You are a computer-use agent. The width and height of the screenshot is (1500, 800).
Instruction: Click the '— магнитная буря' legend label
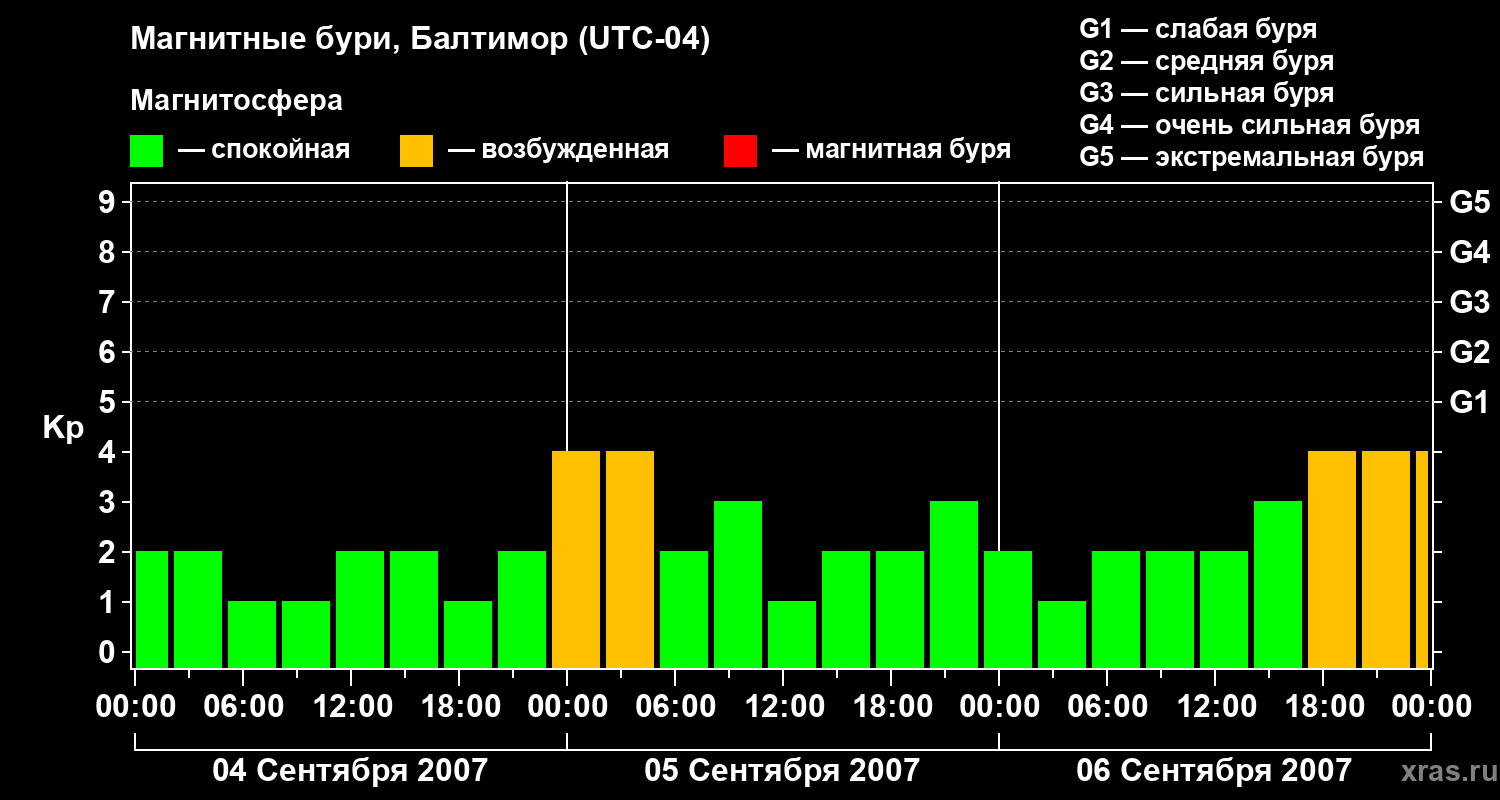pos(892,151)
